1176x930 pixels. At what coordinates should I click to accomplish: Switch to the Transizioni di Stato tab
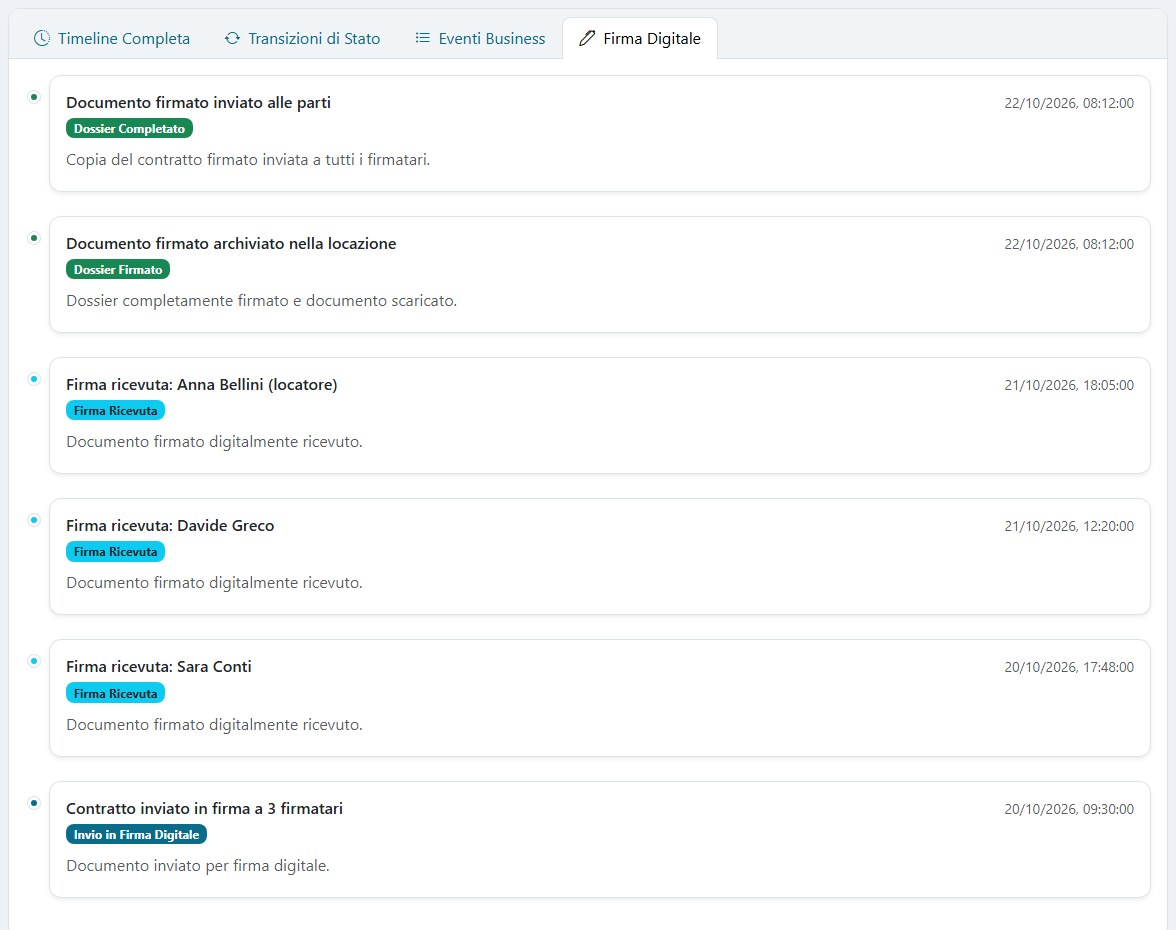[302, 38]
